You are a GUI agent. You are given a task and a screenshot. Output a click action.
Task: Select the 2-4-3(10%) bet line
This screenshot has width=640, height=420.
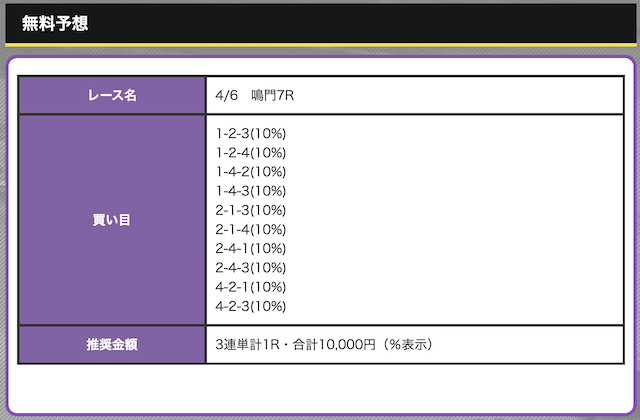(251, 267)
